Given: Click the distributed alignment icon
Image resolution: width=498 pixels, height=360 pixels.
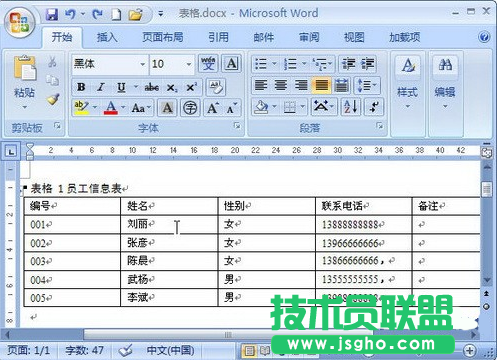Looking at the screenshot, I should click(x=341, y=85).
